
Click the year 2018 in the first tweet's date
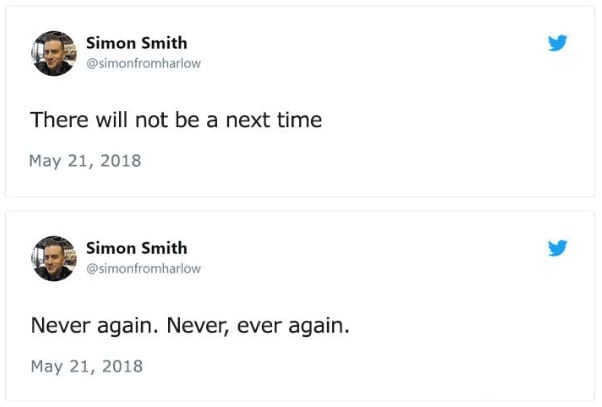pos(121,160)
